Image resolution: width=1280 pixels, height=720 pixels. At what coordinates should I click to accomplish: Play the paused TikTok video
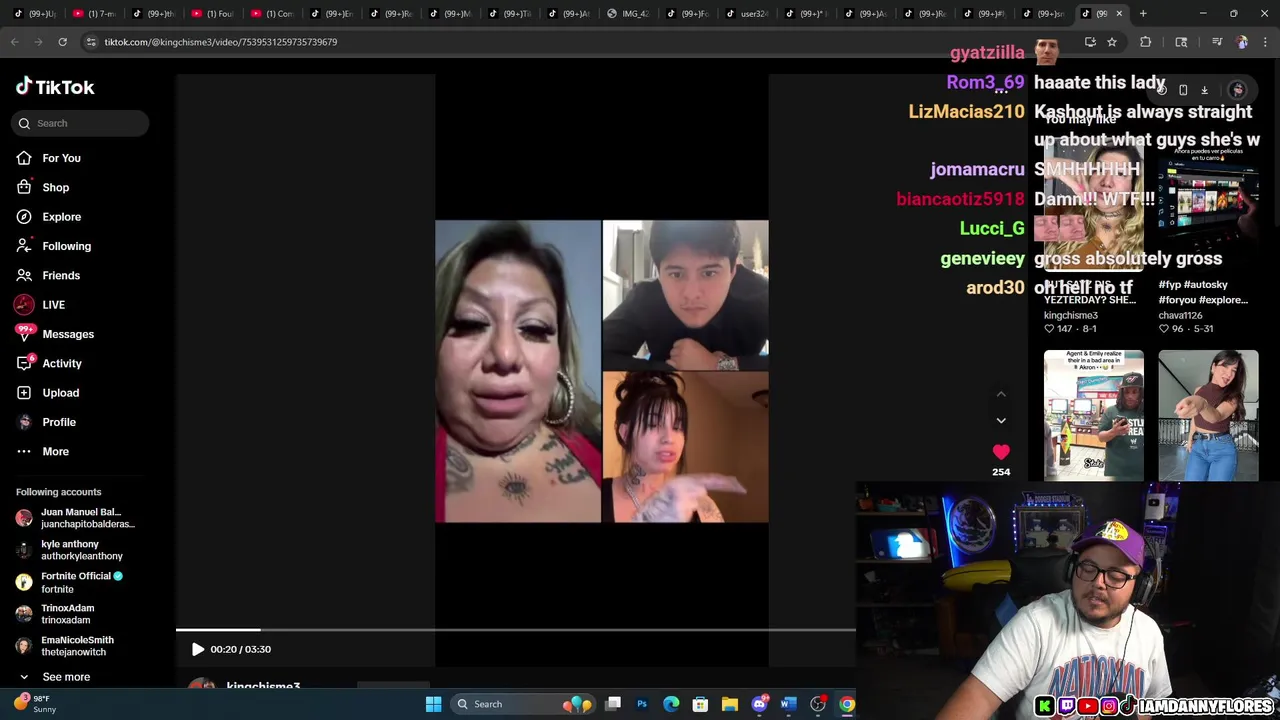(198, 649)
